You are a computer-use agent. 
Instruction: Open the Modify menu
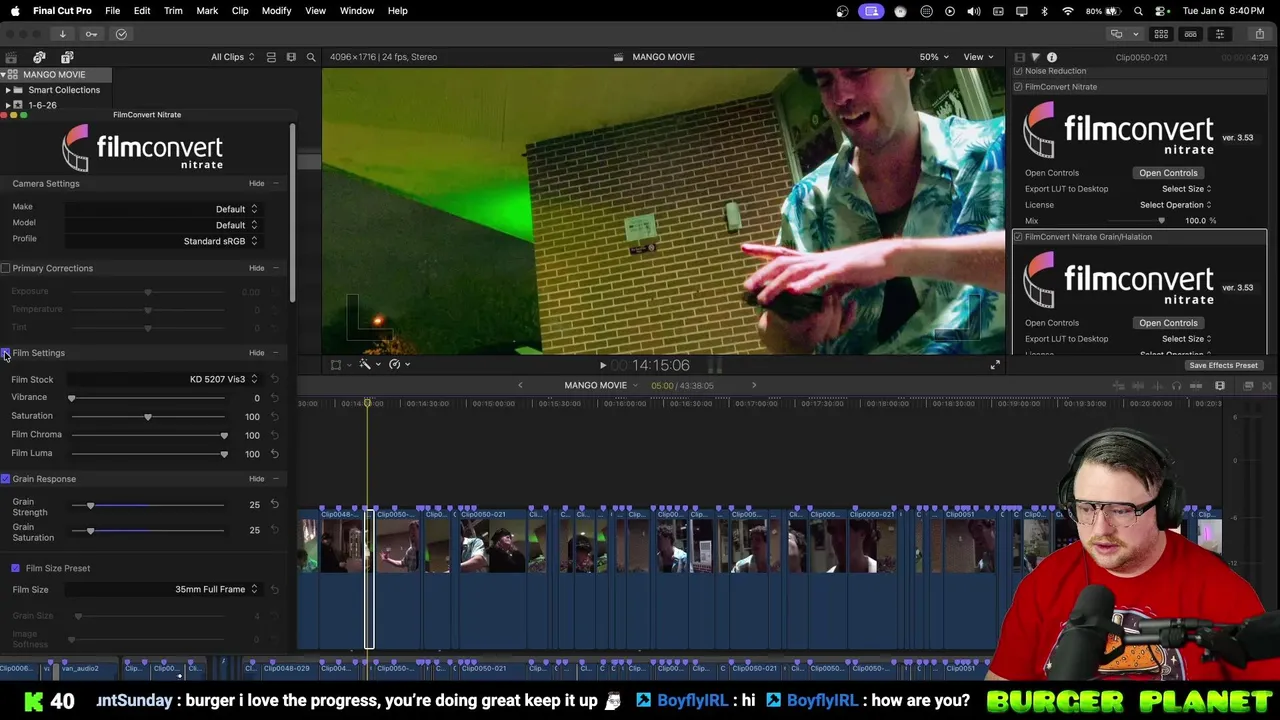click(276, 11)
